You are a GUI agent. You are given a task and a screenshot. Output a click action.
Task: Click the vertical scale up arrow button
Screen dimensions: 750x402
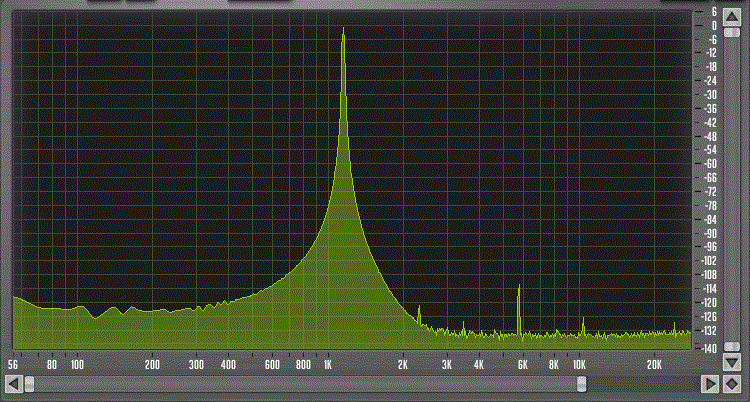tap(732, 18)
